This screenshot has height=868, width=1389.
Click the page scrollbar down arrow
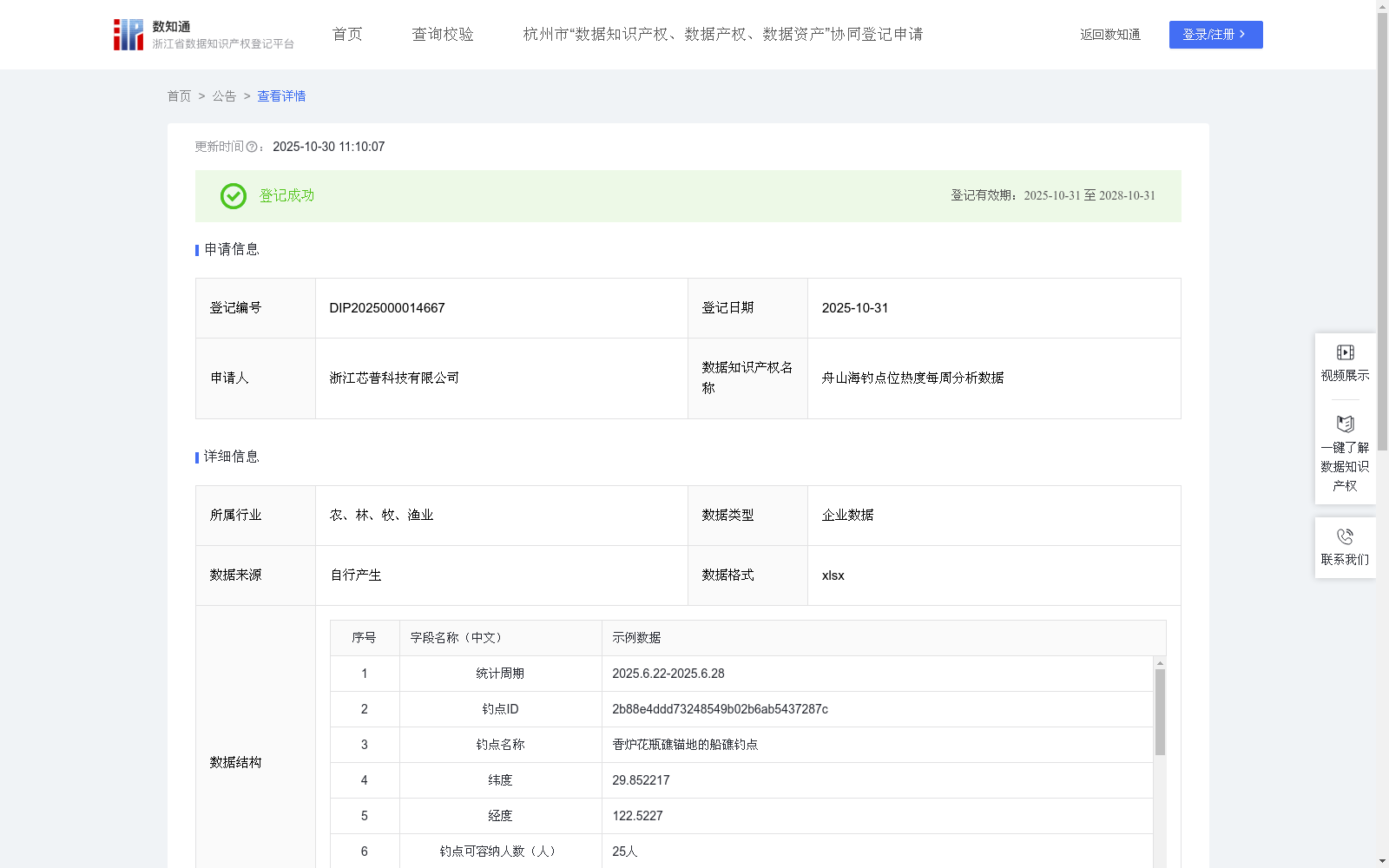(1382, 861)
